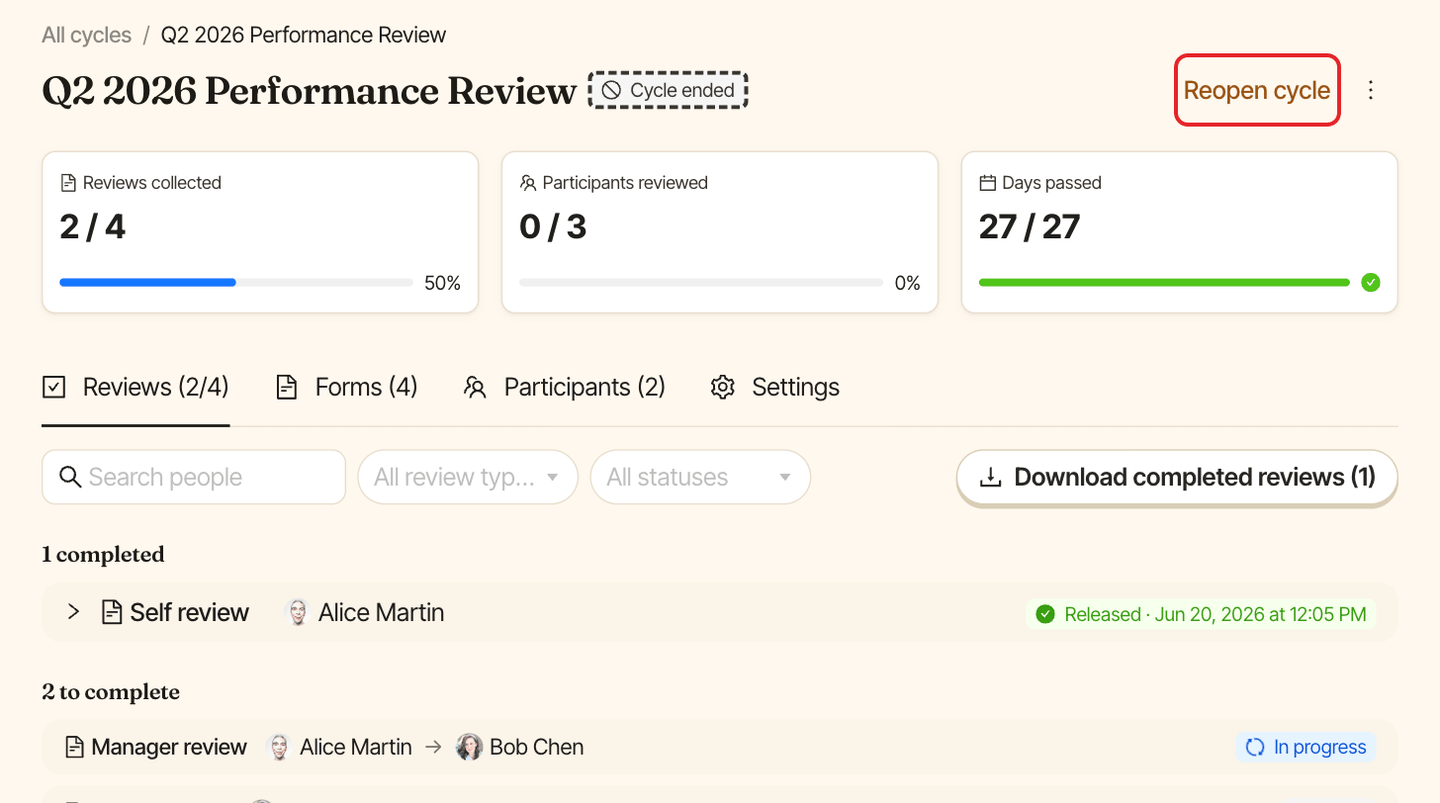This screenshot has width=1440, height=803.
Task: Click the 2 / 4 reviews collected value
Action: 93,227
